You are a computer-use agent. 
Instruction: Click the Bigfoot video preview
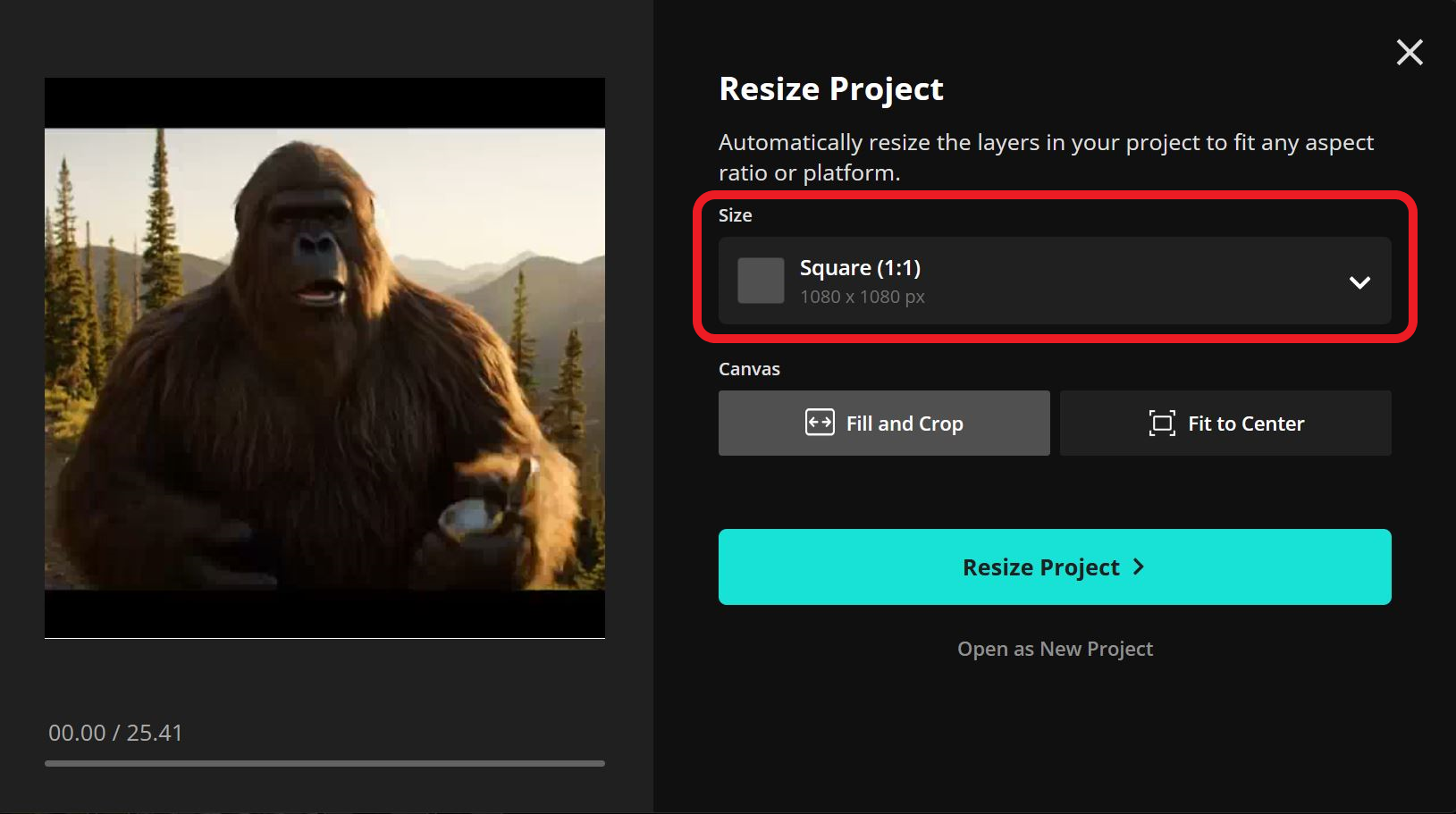tap(324, 357)
